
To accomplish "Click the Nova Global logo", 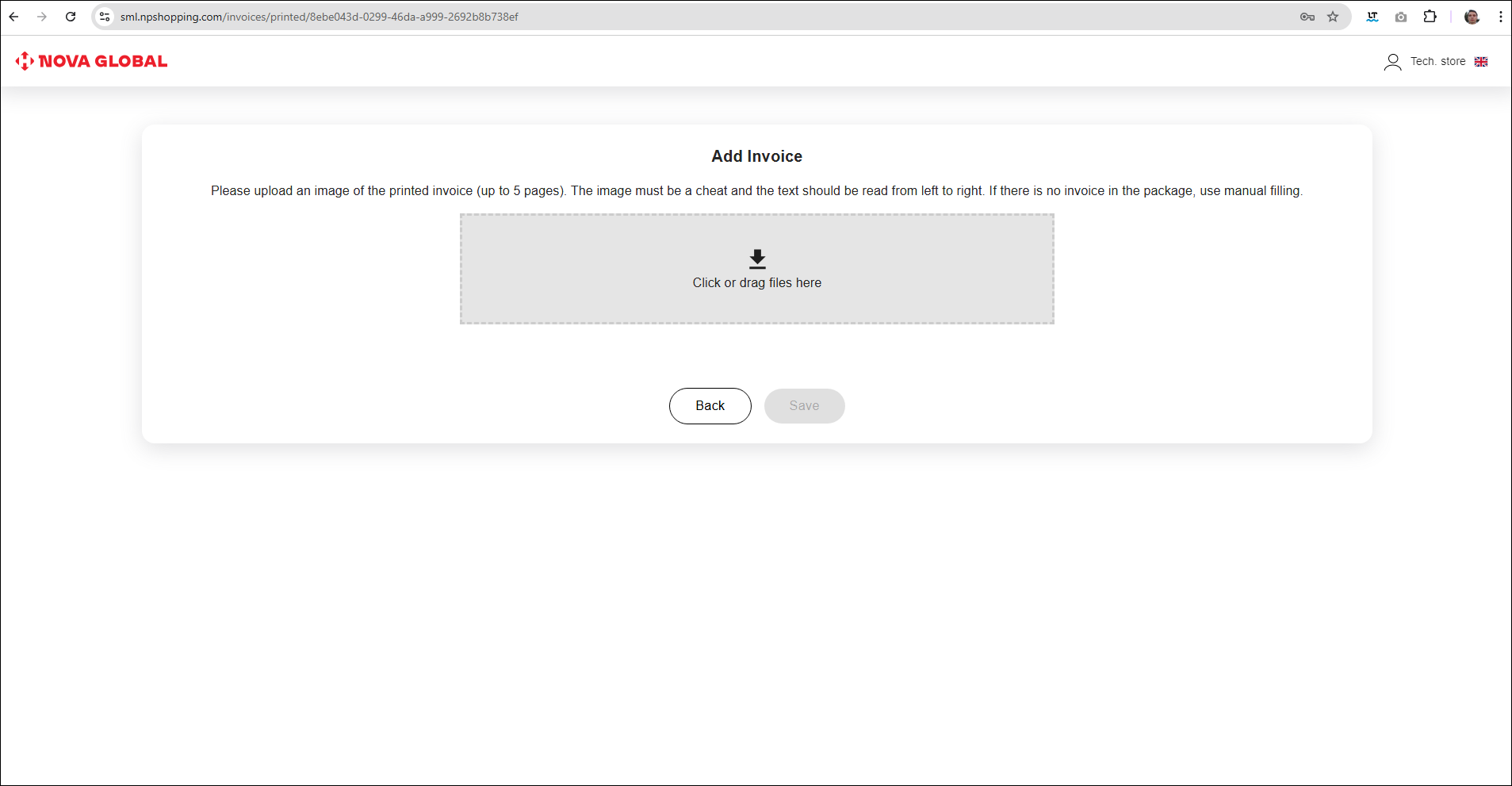I will (91, 61).
